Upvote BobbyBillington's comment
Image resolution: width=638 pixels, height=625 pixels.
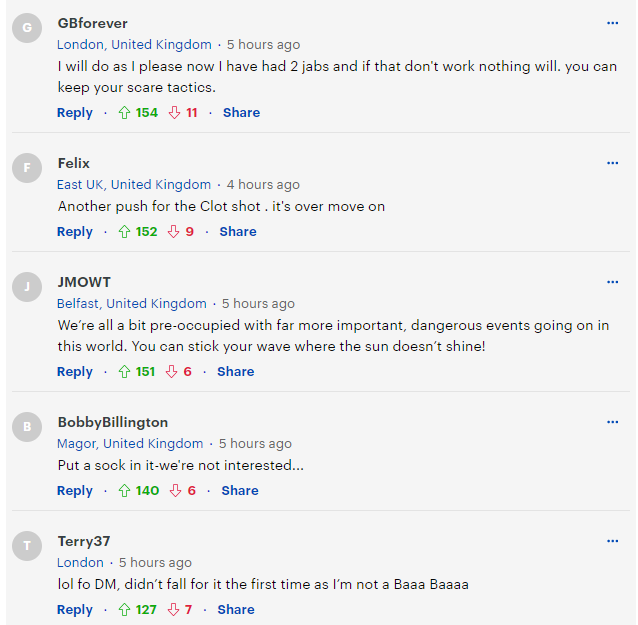[125, 491]
